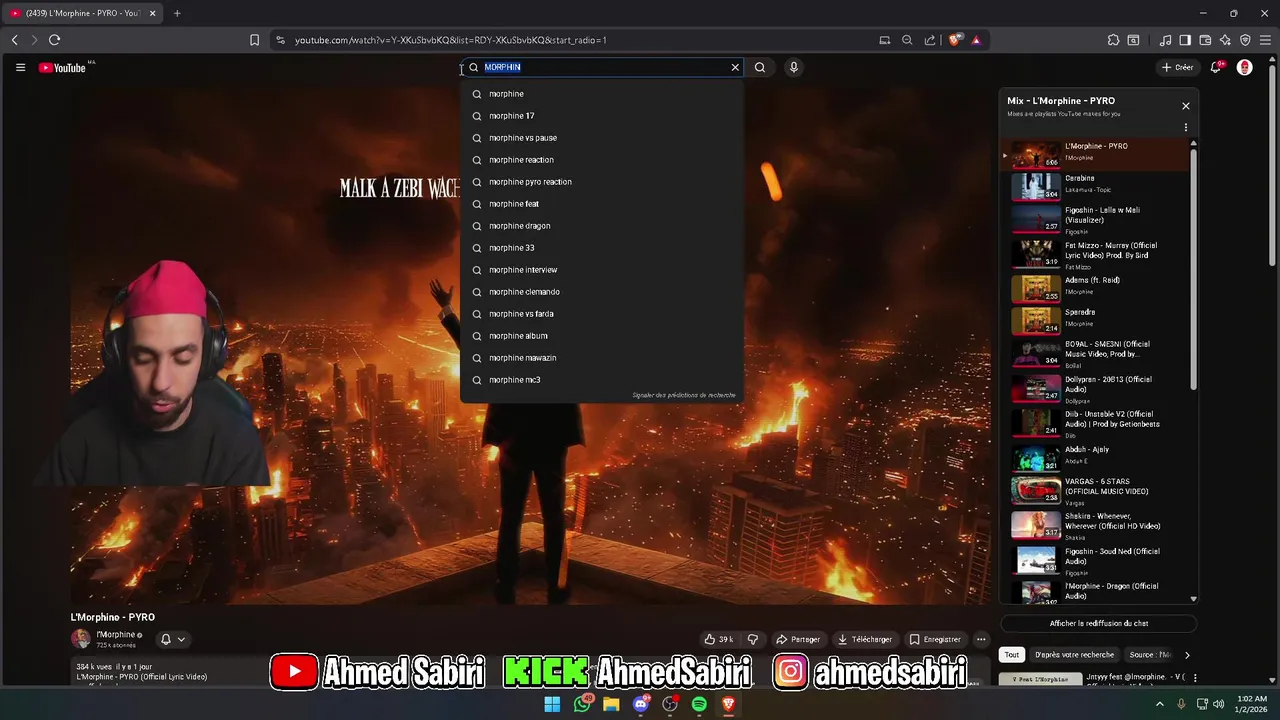Open the Créer button
Viewport: 1280px width, 720px height.
[x=1178, y=67]
